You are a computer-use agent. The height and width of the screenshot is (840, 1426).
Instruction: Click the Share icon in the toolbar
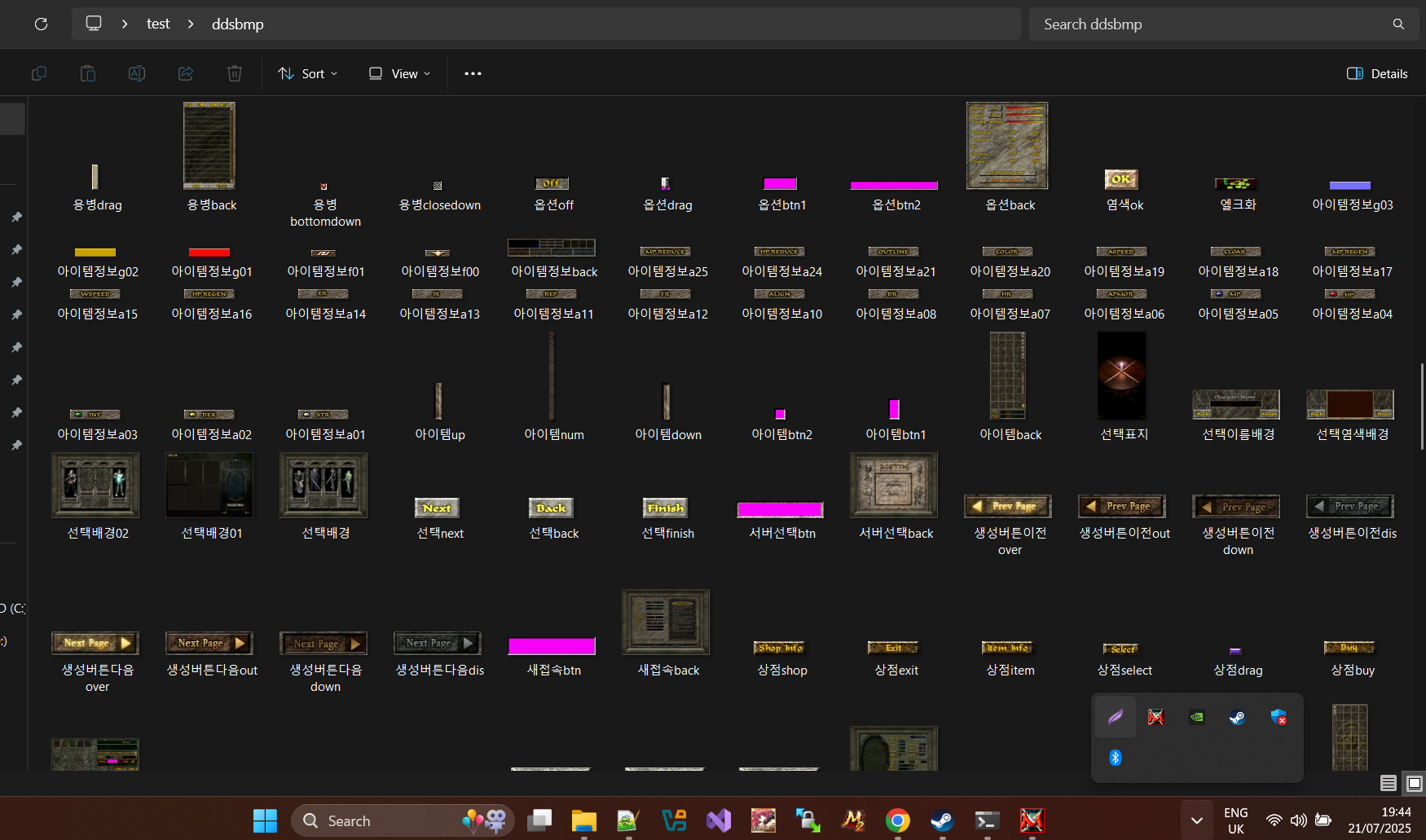click(x=186, y=73)
